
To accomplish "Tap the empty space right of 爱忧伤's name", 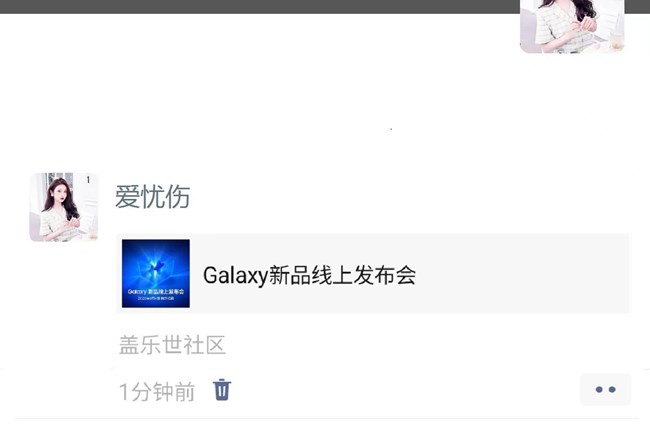I will point(410,197).
